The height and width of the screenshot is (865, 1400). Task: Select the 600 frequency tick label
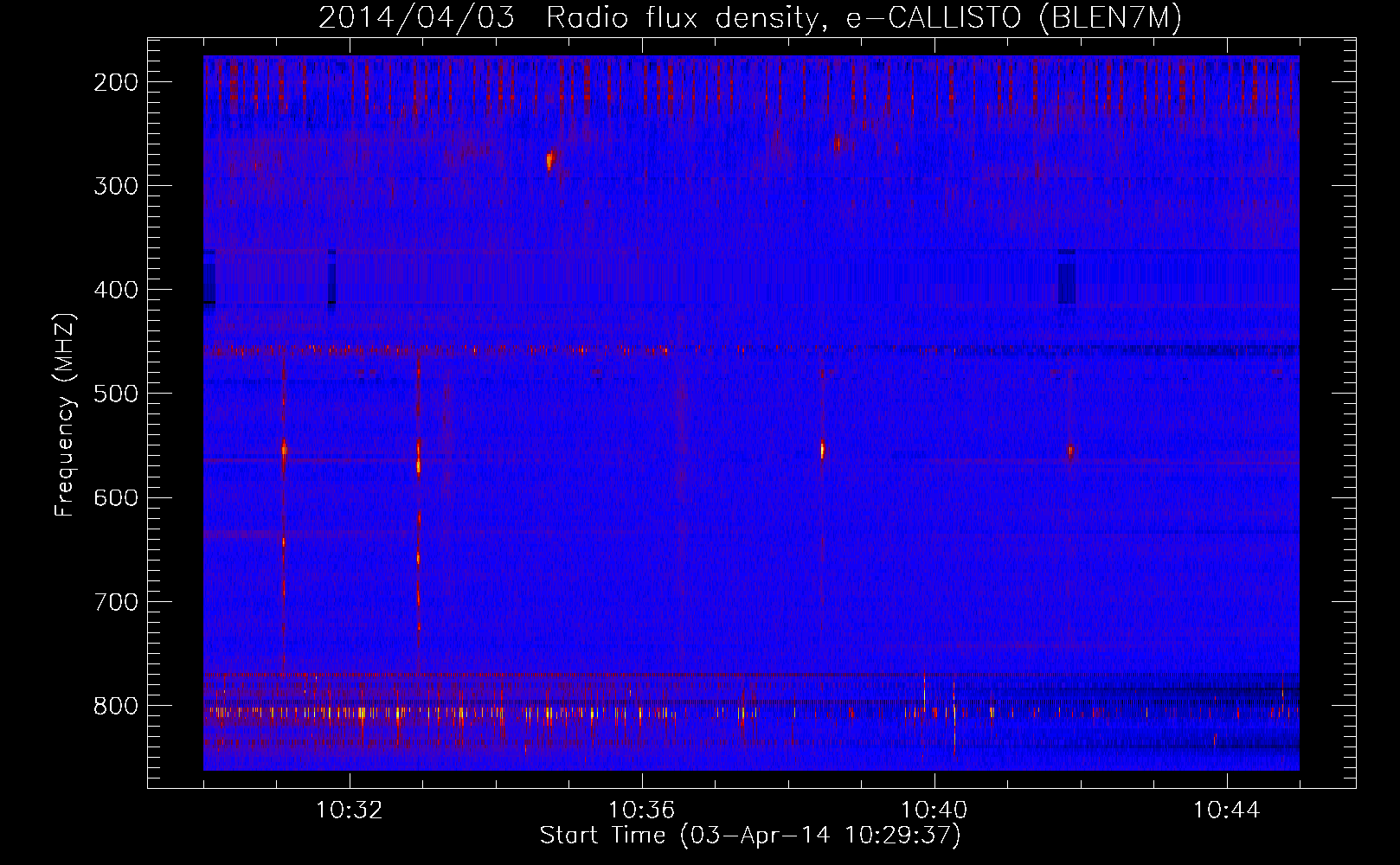(115, 497)
